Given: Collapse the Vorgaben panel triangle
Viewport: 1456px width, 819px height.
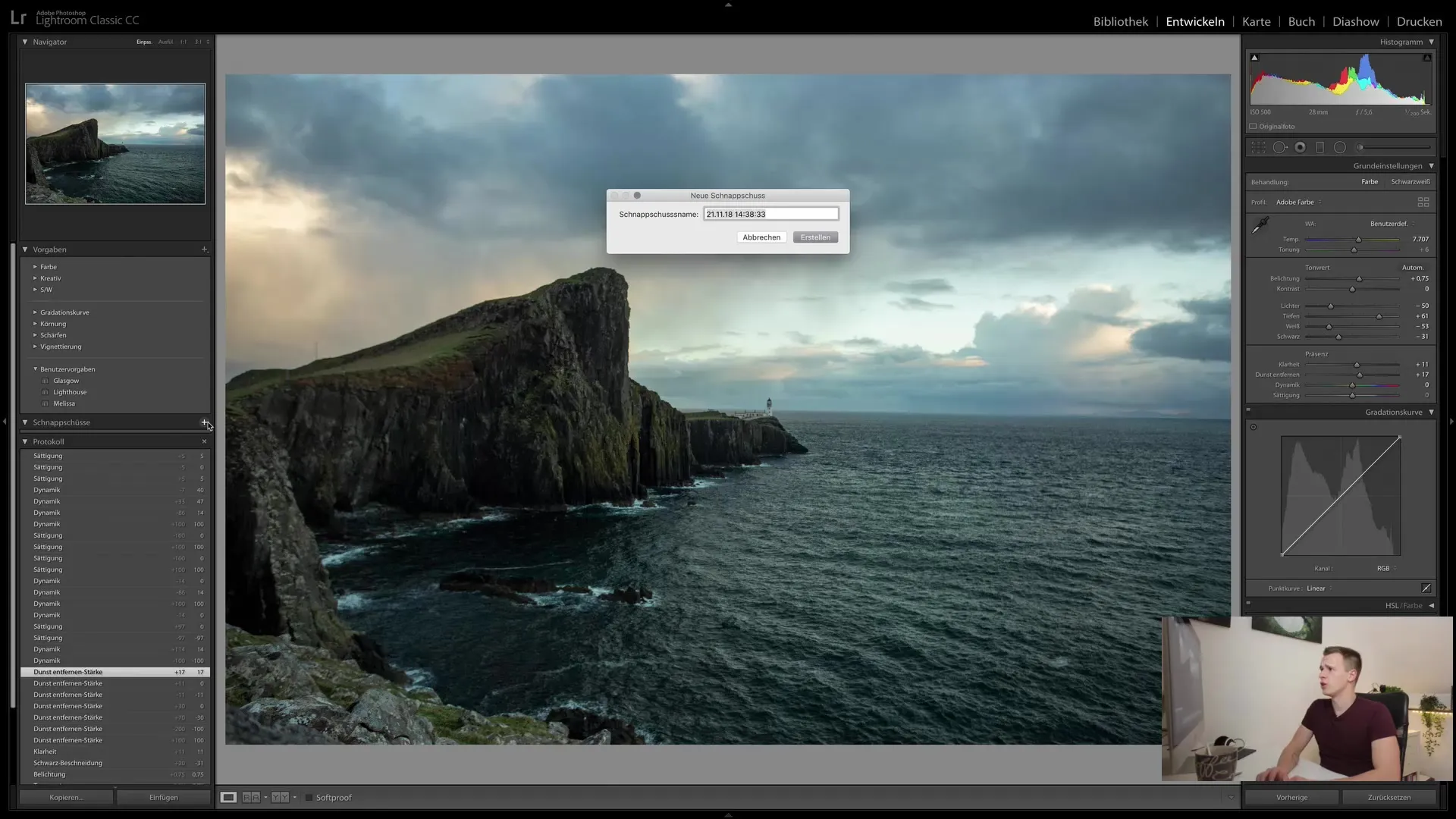Looking at the screenshot, I should click(x=25, y=249).
